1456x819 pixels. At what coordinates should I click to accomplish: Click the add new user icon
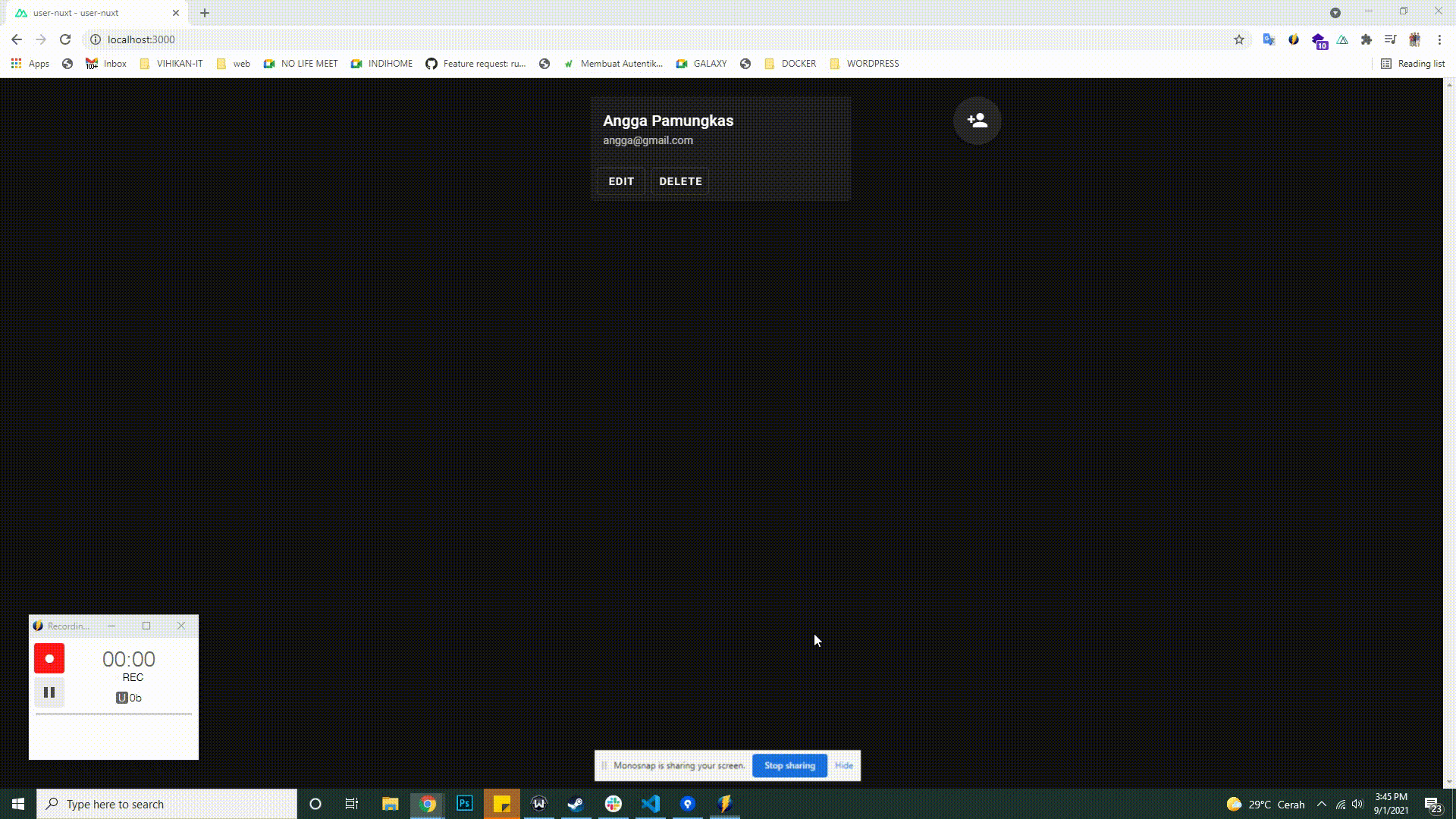click(x=977, y=121)
